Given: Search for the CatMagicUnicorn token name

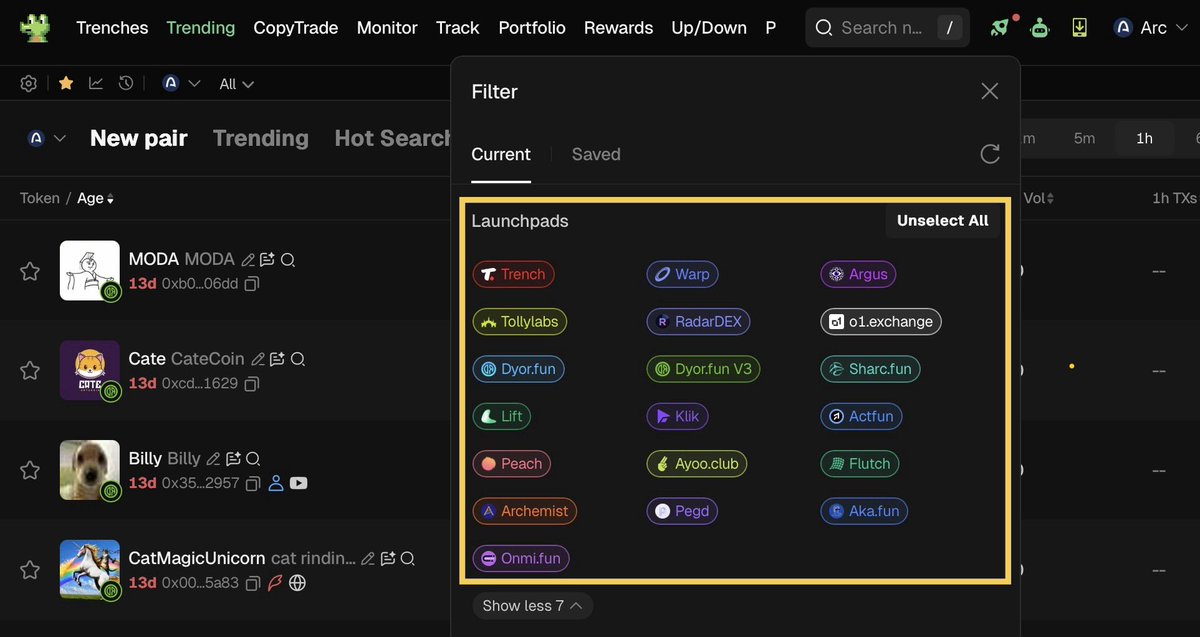Looking at the screenshot, I should 408,558.
